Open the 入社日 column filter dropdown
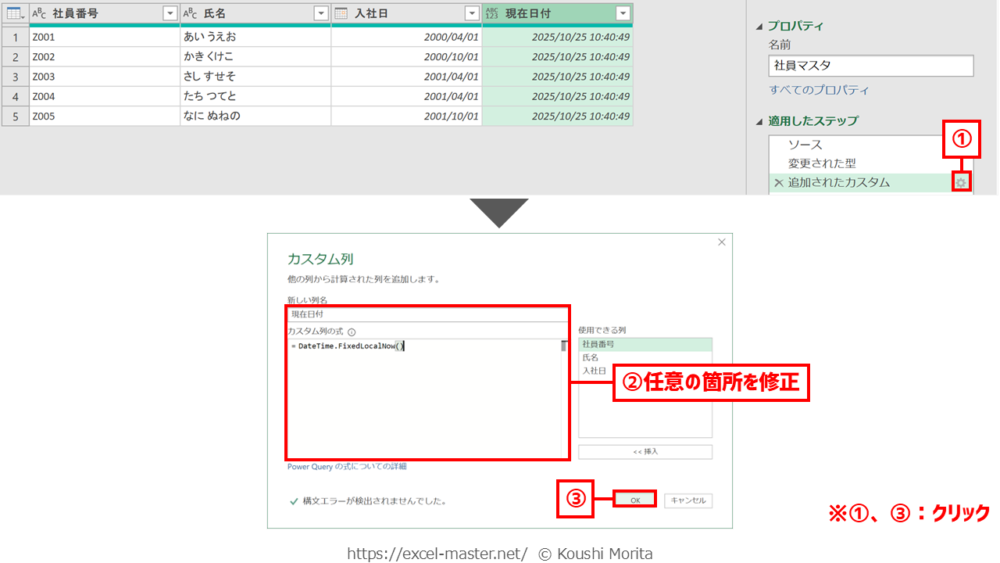Image resolution: width=1000 pixels, height=563 pixels. (471, 13)
